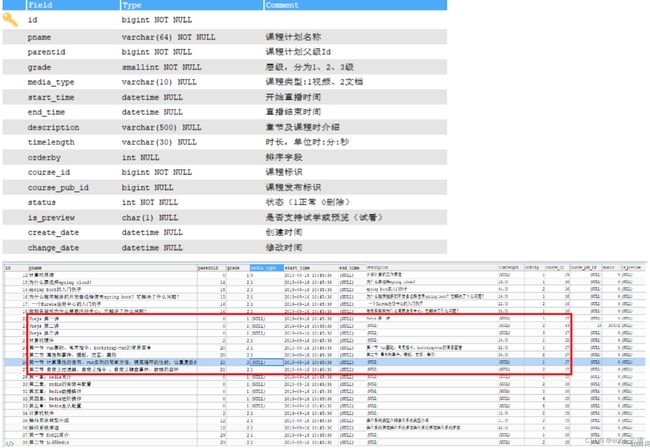Select grid row '第二章、redis的安装与配置'
Viewport: 650px width, 448px height.
[x=325, y=384]
